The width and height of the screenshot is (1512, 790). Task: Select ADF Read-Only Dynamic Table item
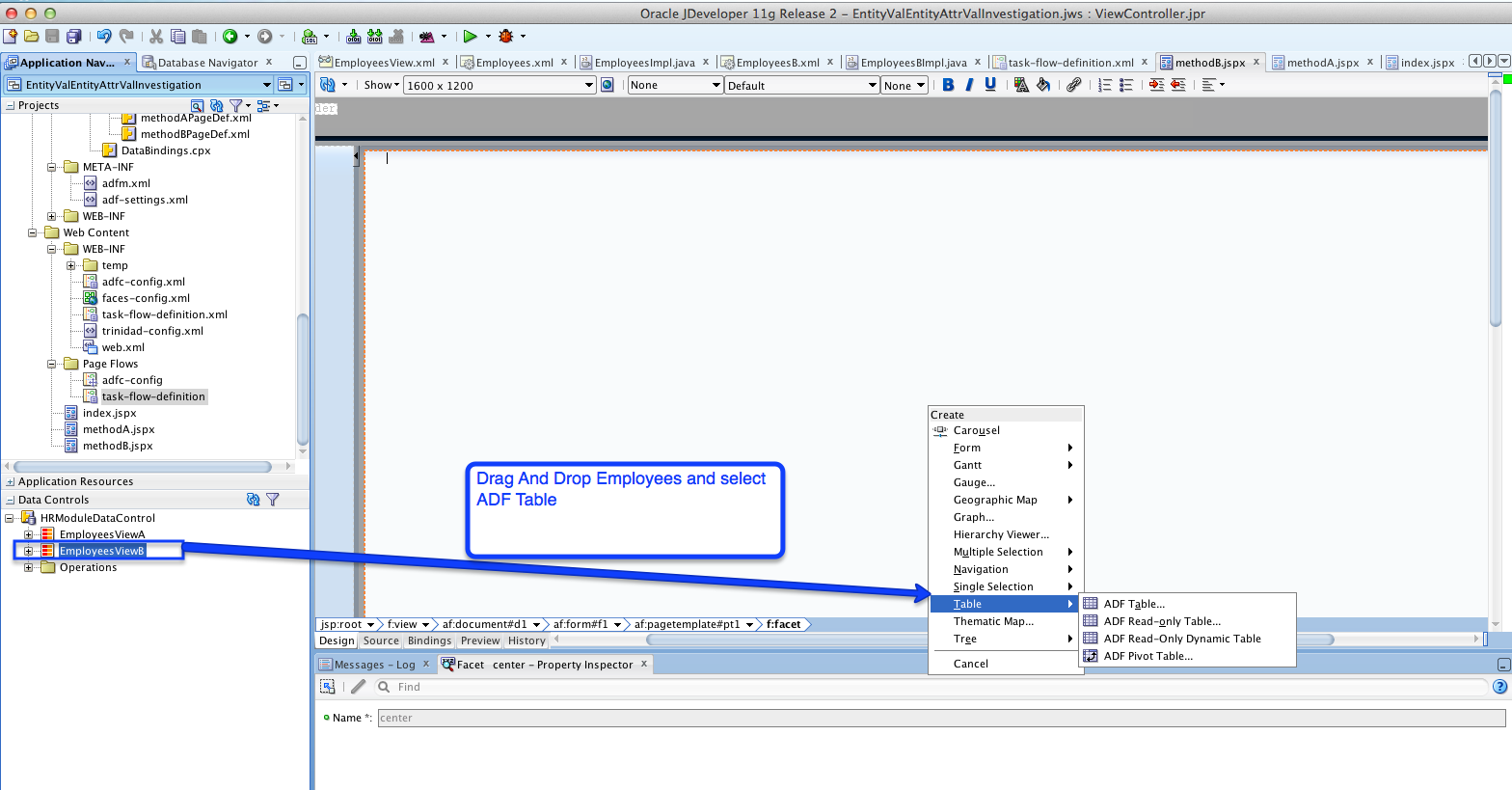point(1187,639)
